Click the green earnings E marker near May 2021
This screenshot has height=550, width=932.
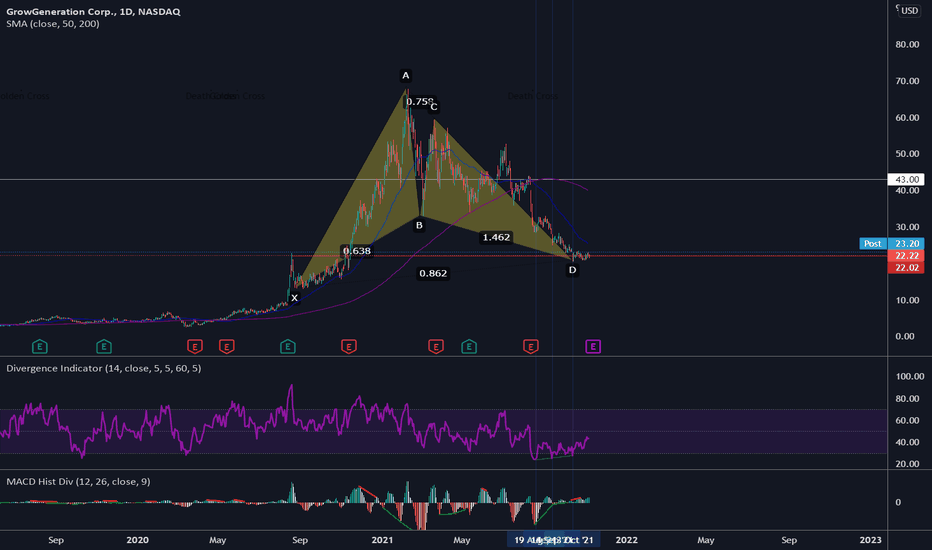click(x=468, y=346)
